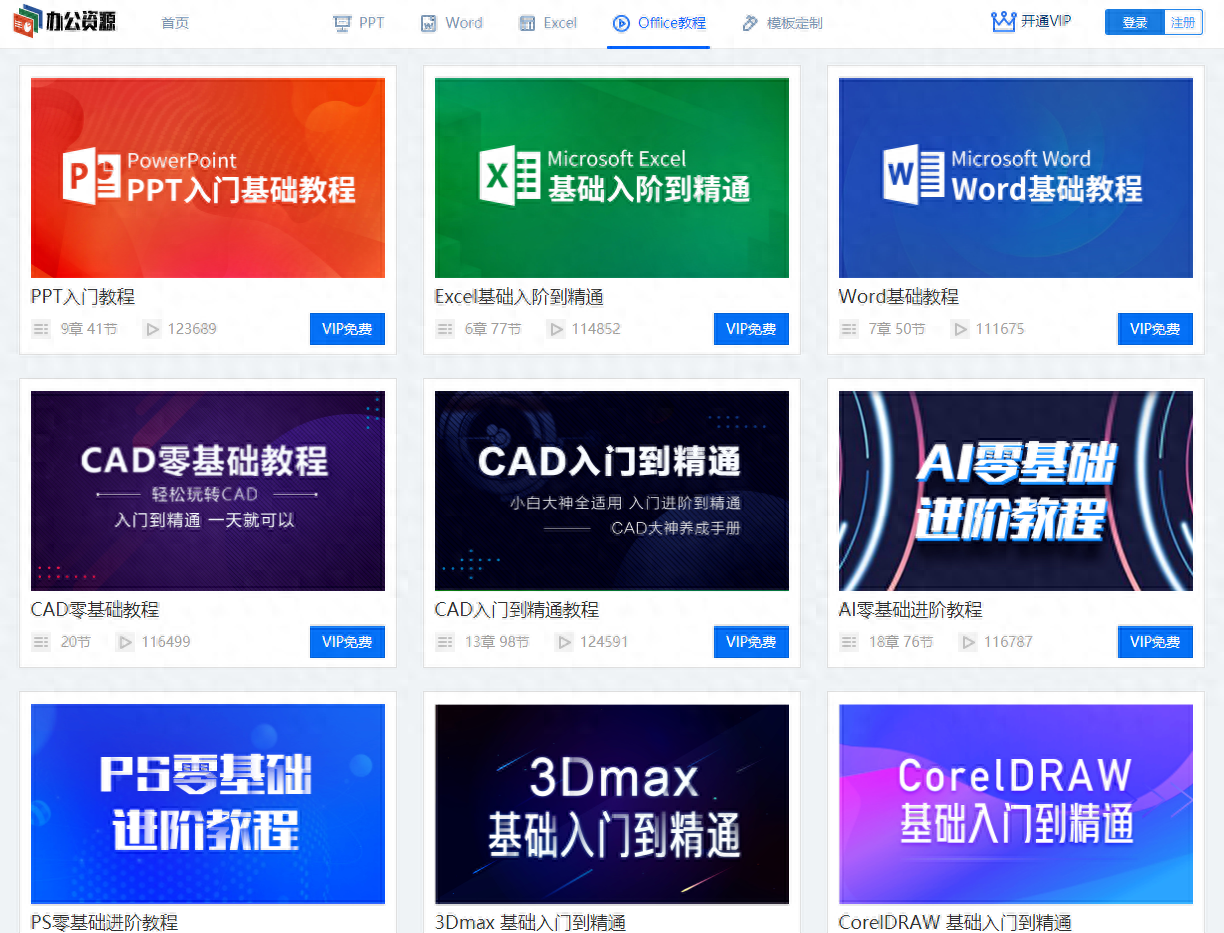
Task: Click the 9章 41节 text
Action: coord(89,329)
